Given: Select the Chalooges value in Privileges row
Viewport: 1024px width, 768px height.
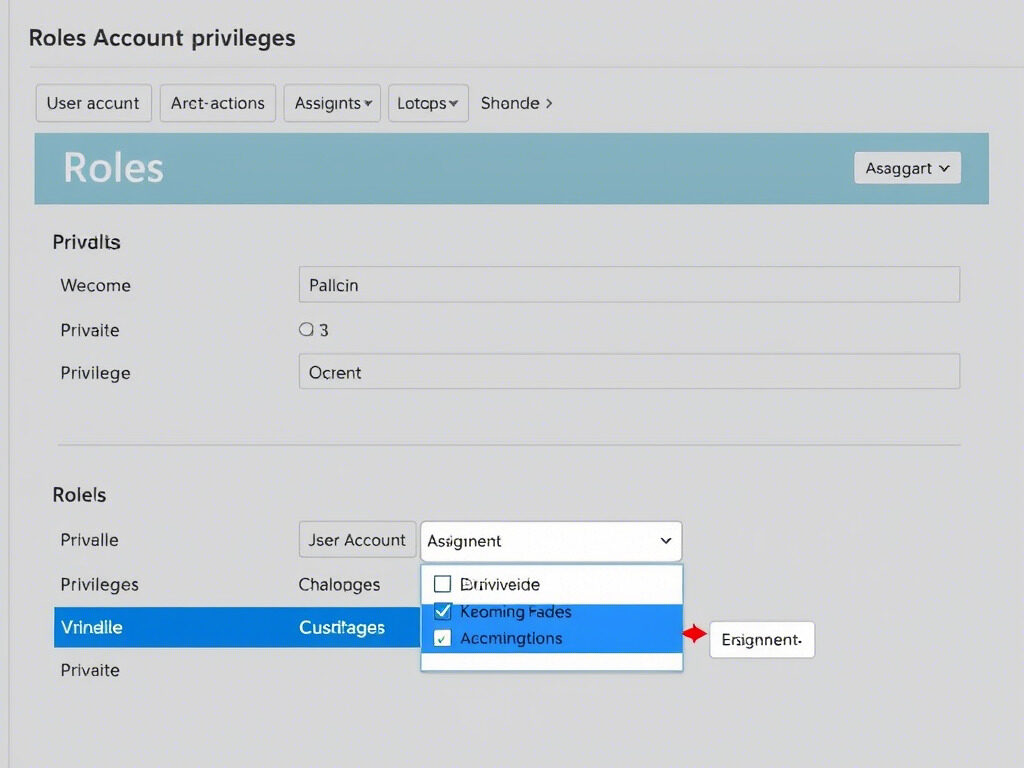Looking at the screenshot, I should pos(340,584).
